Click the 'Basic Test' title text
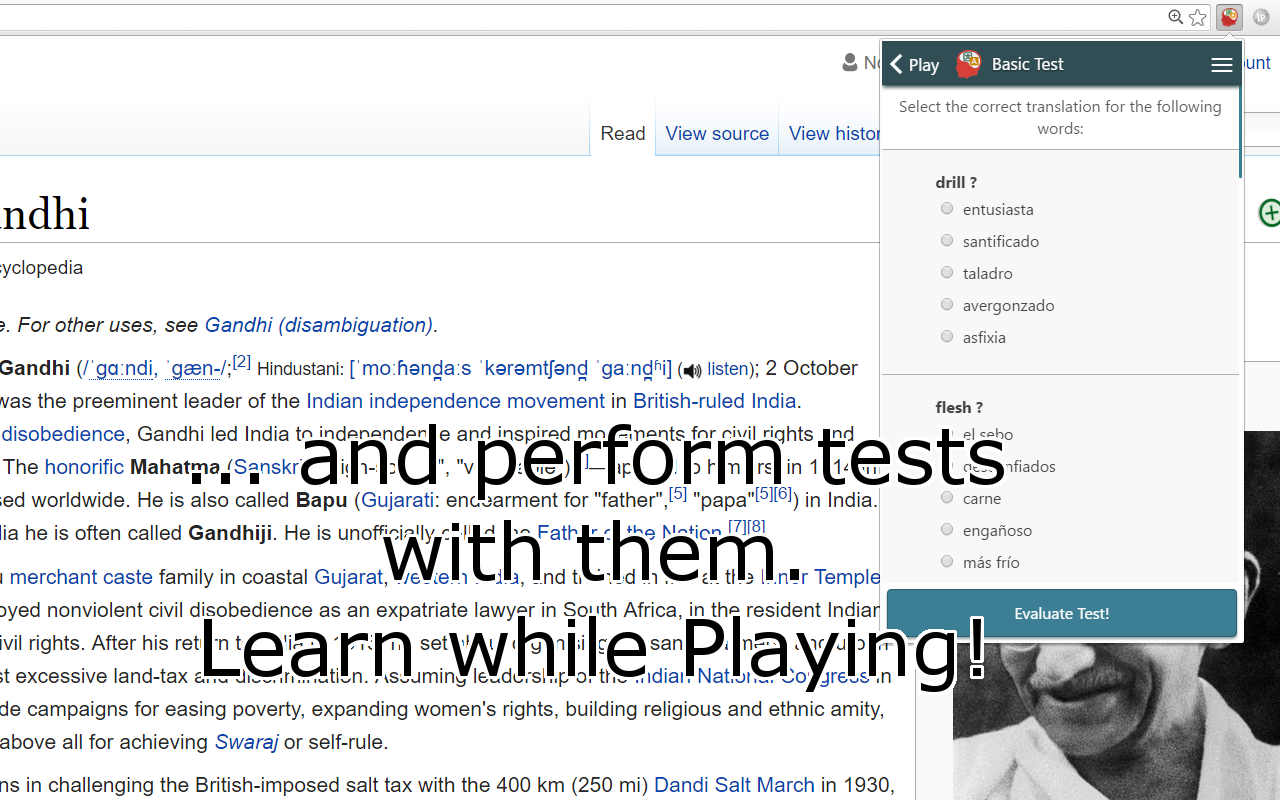The height and width of the screenshot is (800, 1280). pyautogui.click(x=1027, y=64)
